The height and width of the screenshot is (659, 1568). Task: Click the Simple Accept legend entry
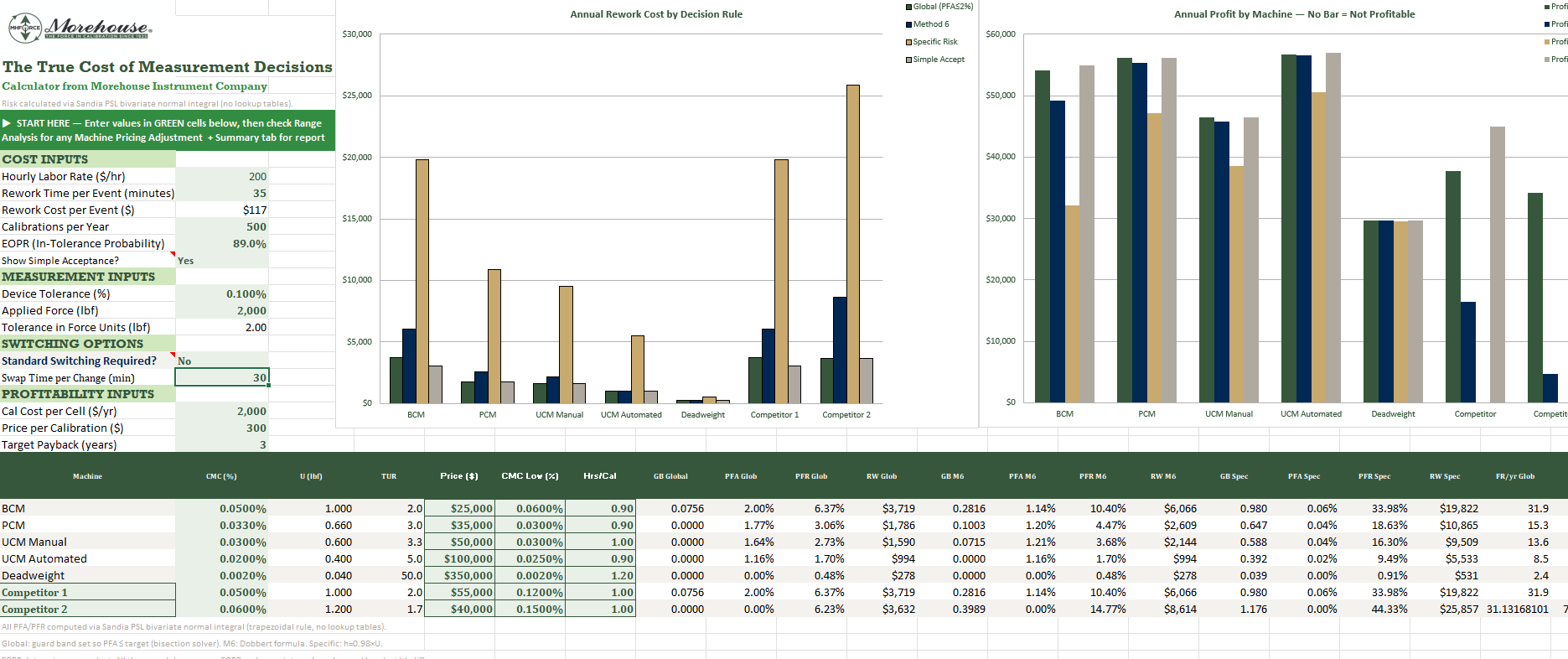tap(934, 60)
